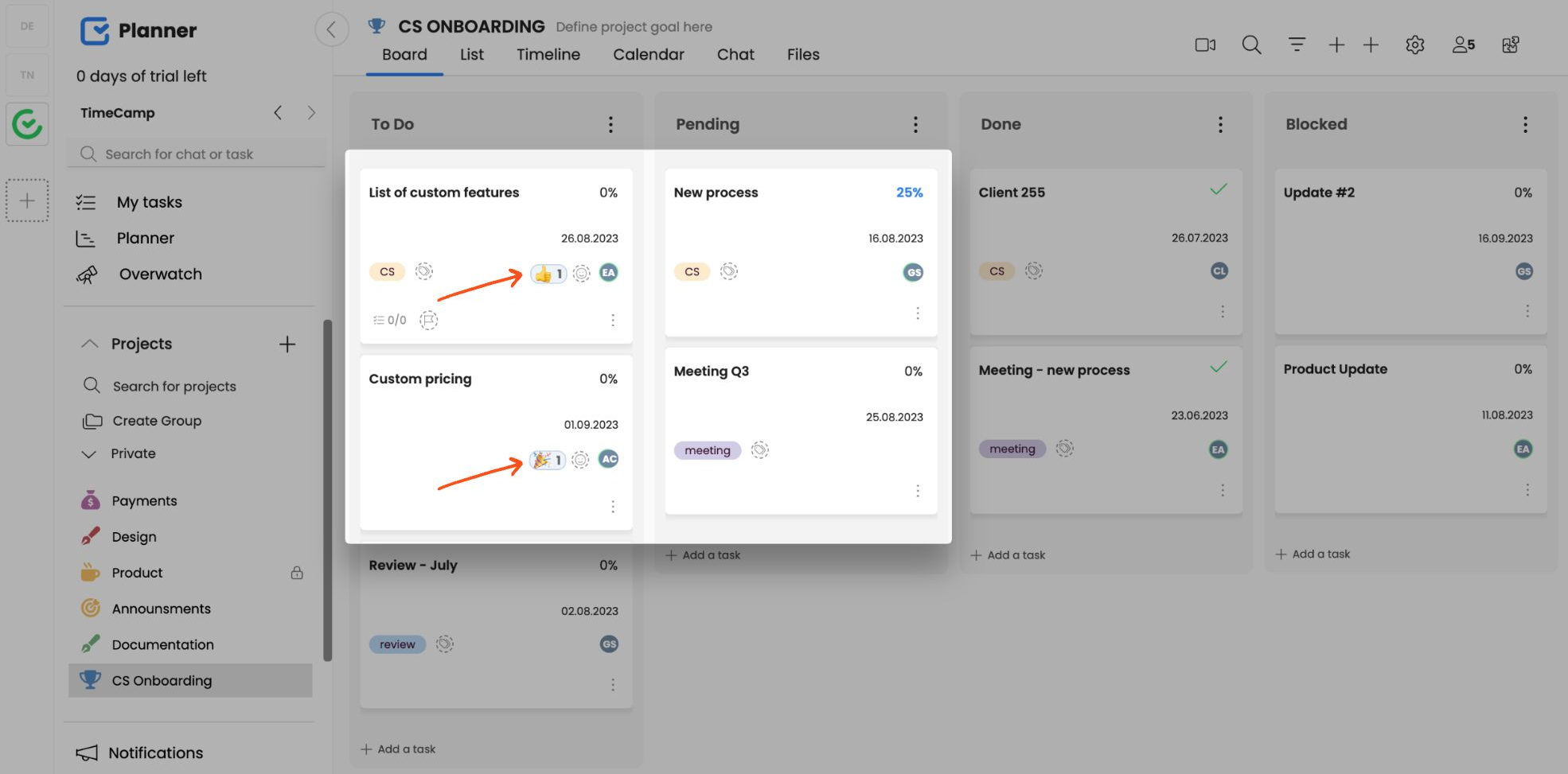Select the CS label on New process card

click(692, 271)
